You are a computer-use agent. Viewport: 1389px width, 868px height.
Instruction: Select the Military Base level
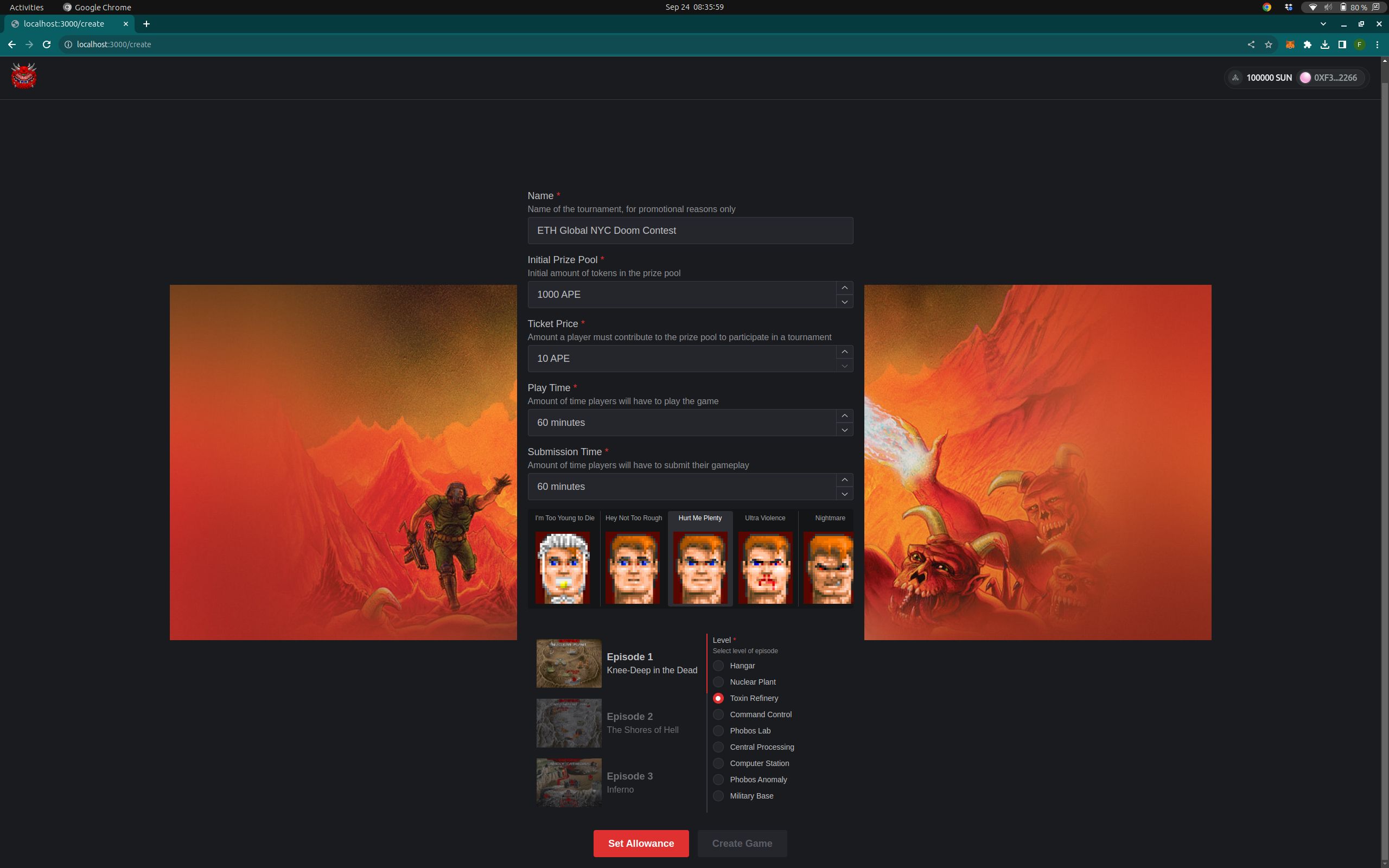718,796
